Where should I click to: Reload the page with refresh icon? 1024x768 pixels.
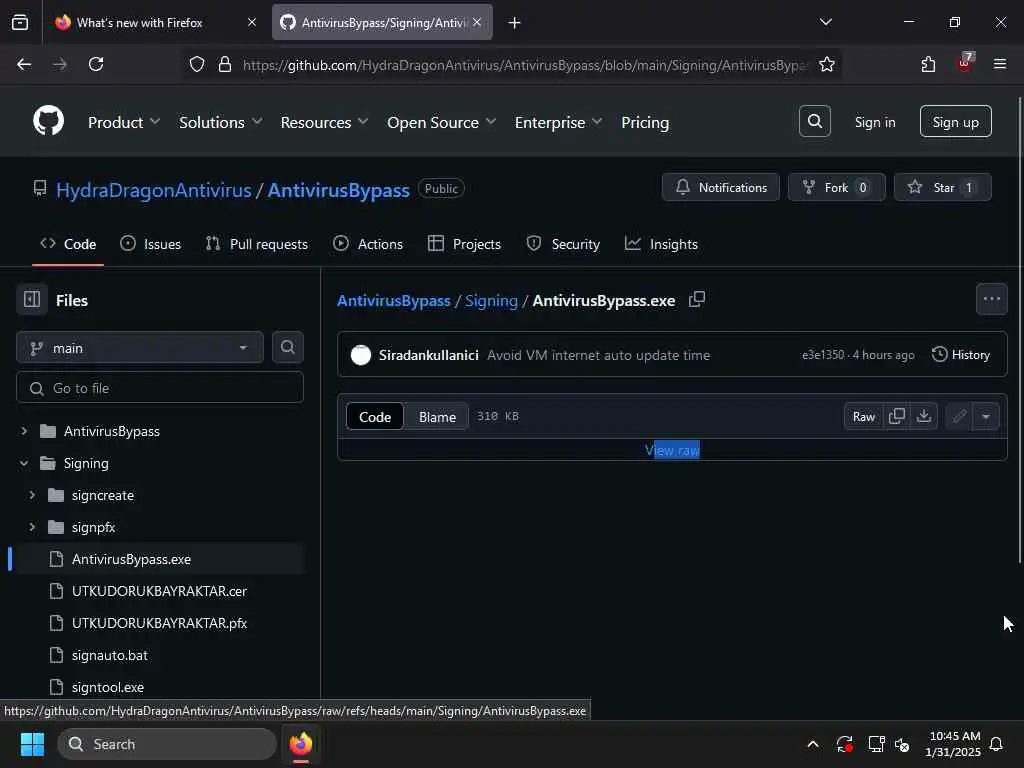click(96, 64)
